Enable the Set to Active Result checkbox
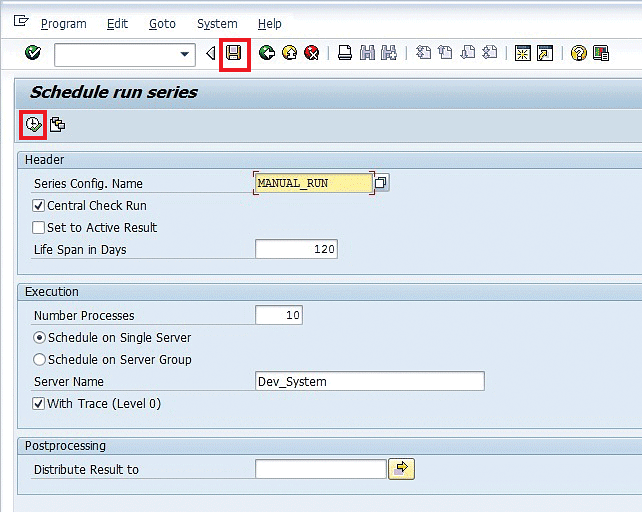642x512 pixels. (x=39, y=228)
